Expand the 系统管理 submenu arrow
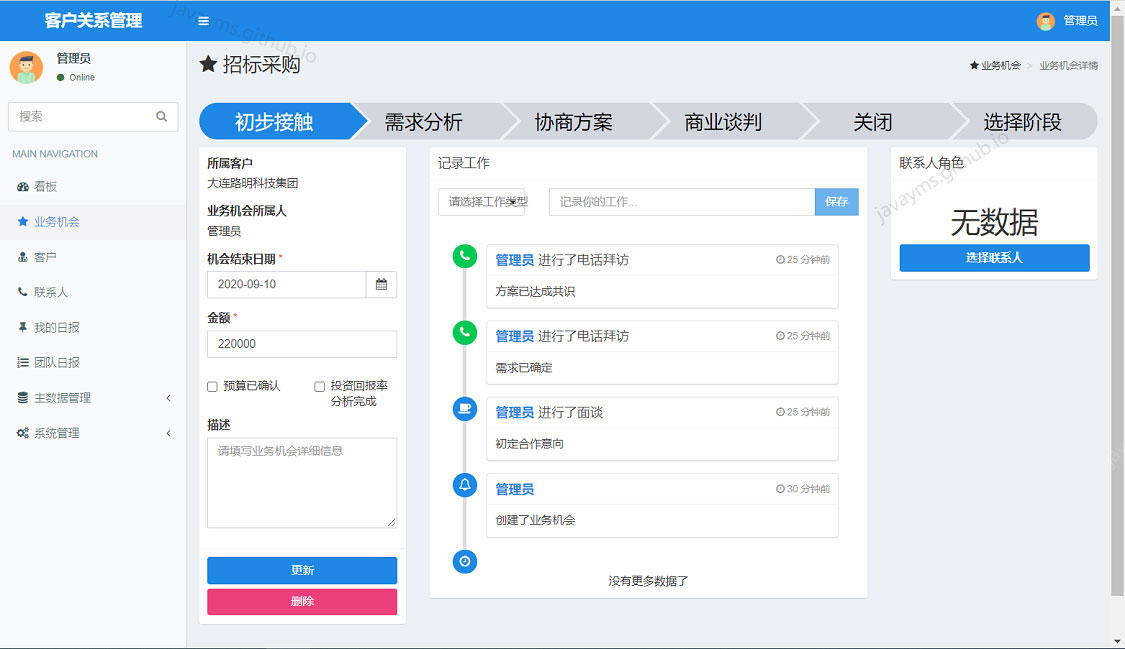The image size is (1125, 649). 169,433
